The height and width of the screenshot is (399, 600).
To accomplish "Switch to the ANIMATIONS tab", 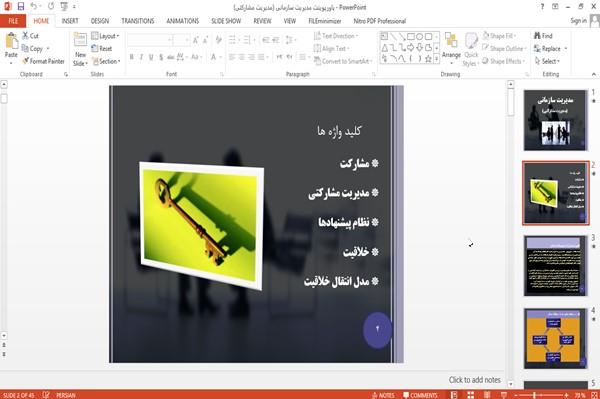I will point(183,21).
